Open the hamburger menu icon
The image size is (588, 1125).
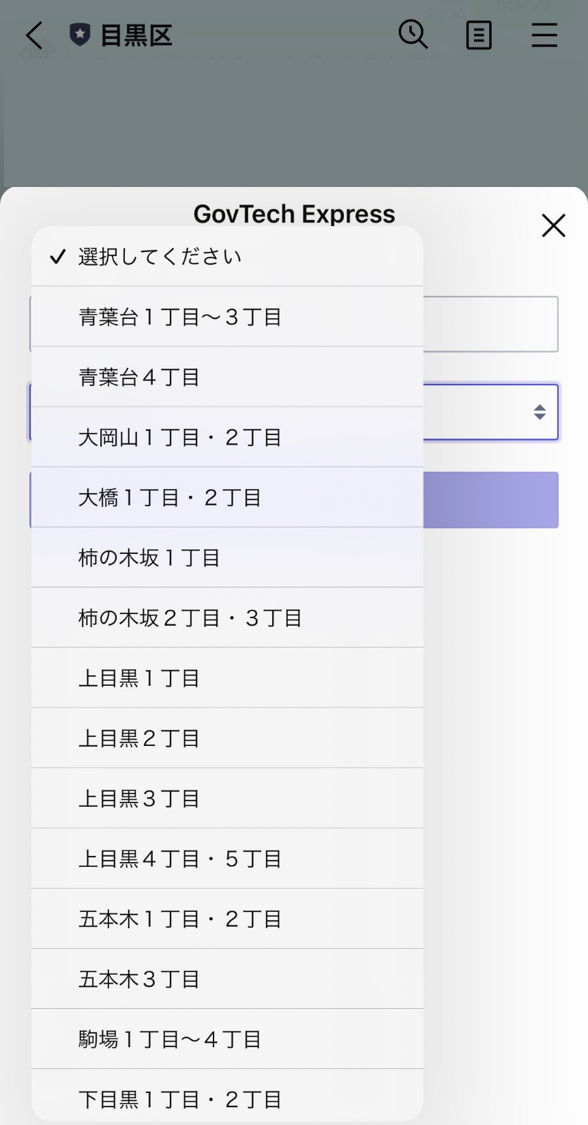pyautogui.click(x=544, y=35)
